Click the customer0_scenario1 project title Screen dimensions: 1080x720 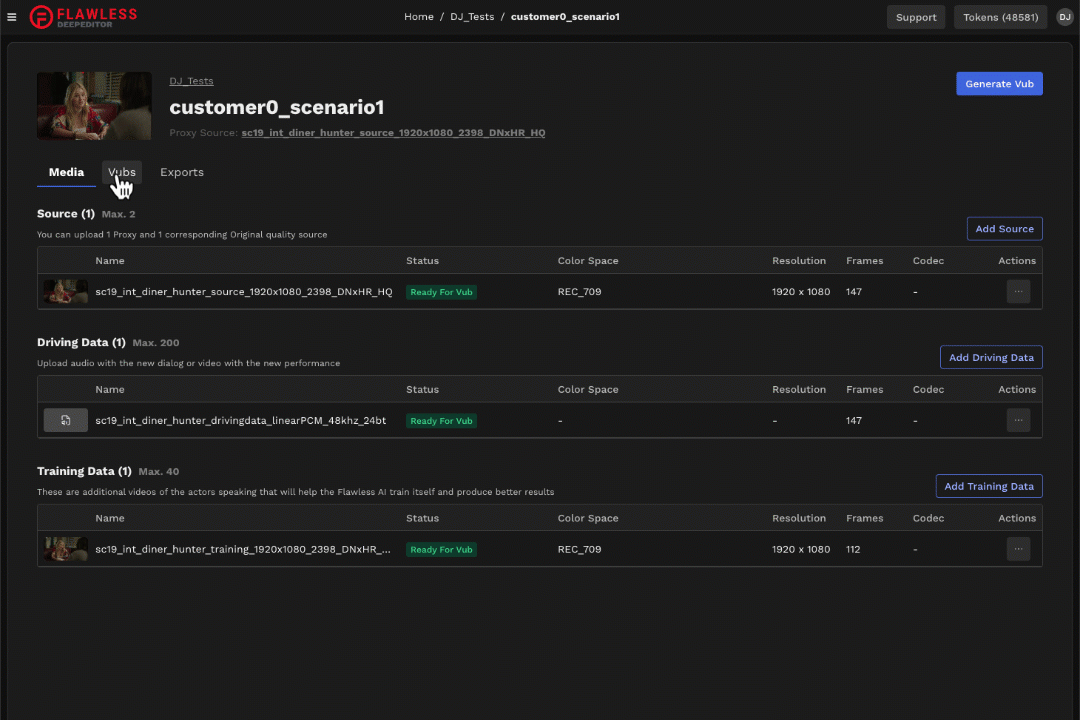[277, 107]
